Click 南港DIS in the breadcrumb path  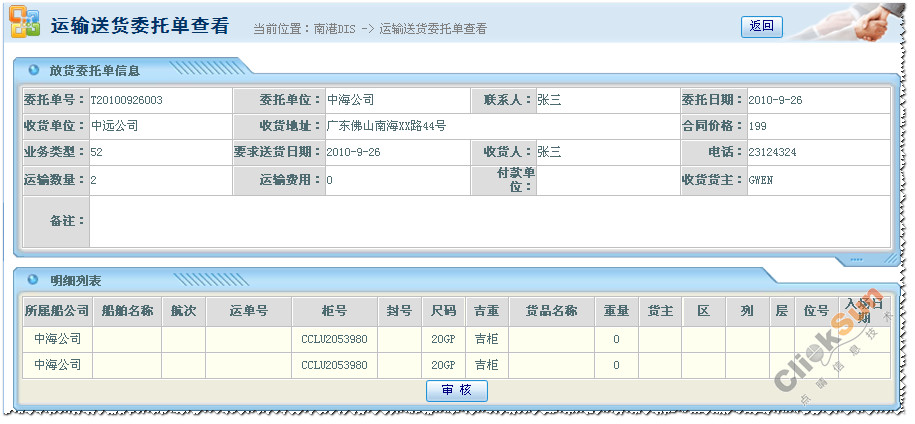[336, 29]
